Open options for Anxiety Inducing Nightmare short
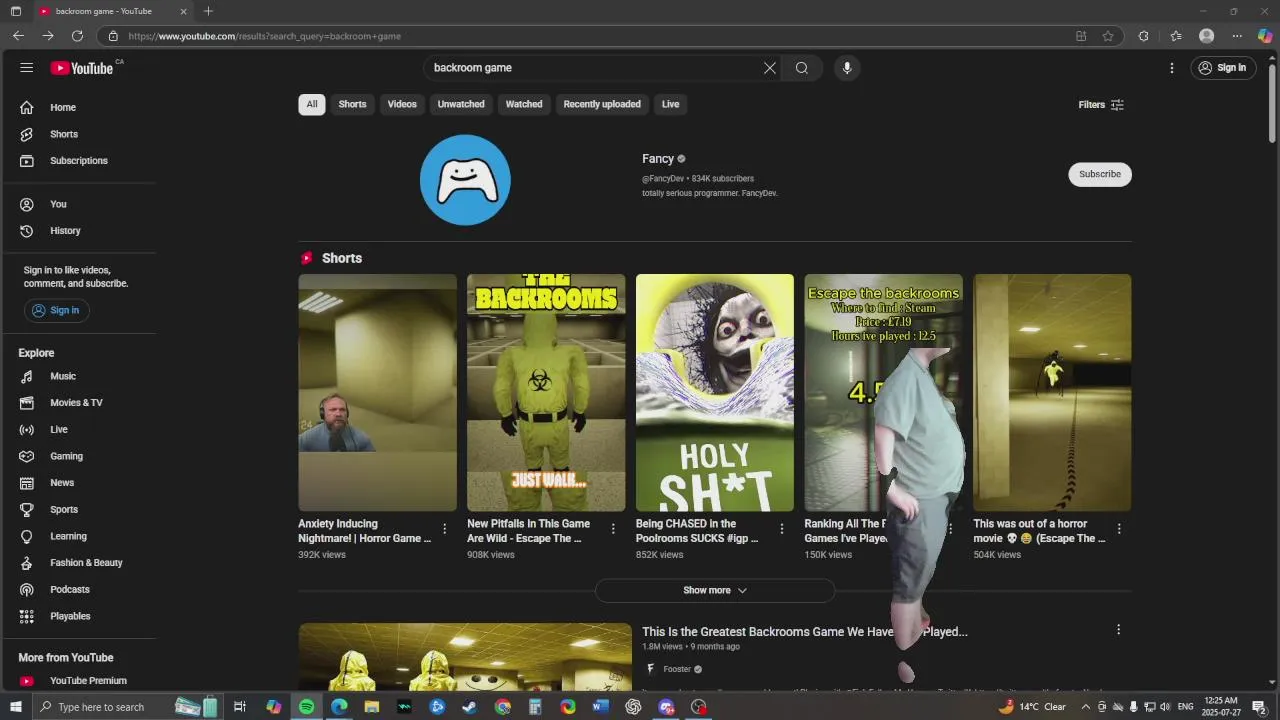The height and width of the screenshot is (720, 1280). [x=445, y=529]
